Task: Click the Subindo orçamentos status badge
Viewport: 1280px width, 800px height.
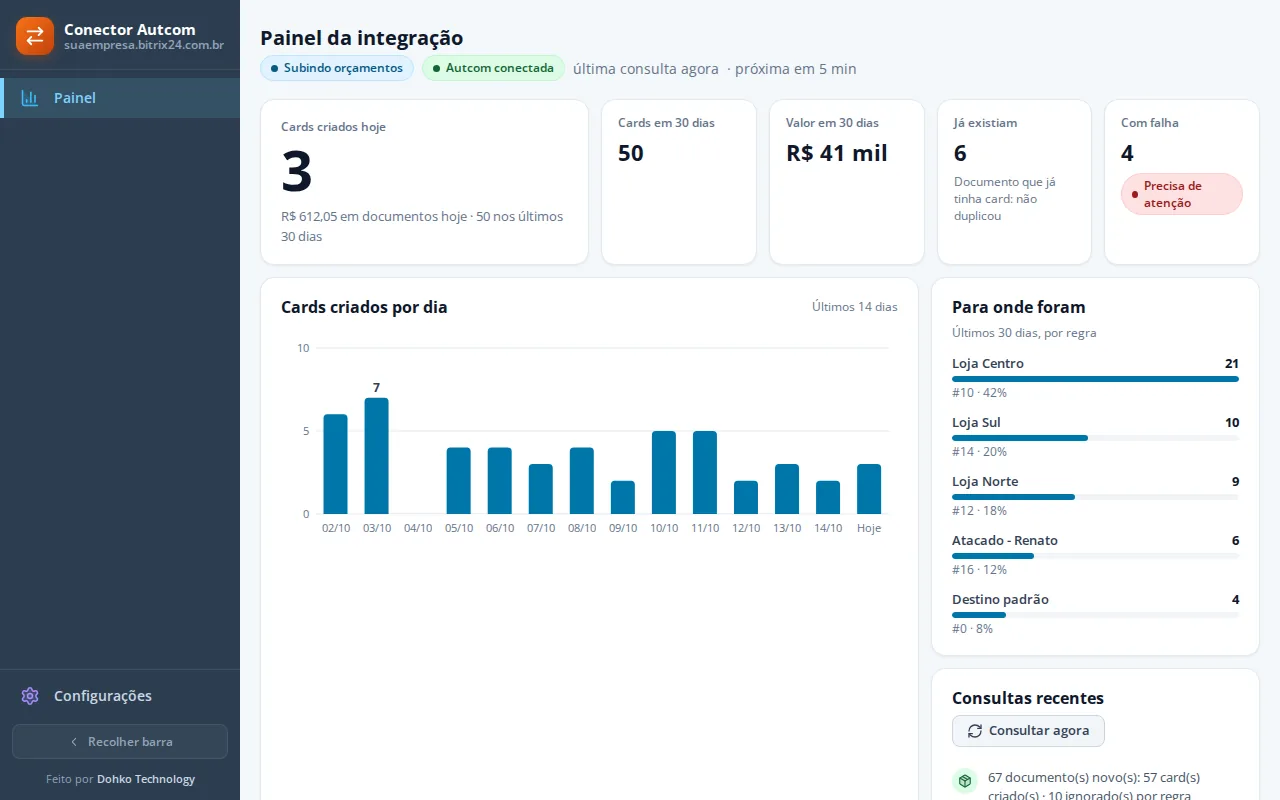Action: click(337, 68)
